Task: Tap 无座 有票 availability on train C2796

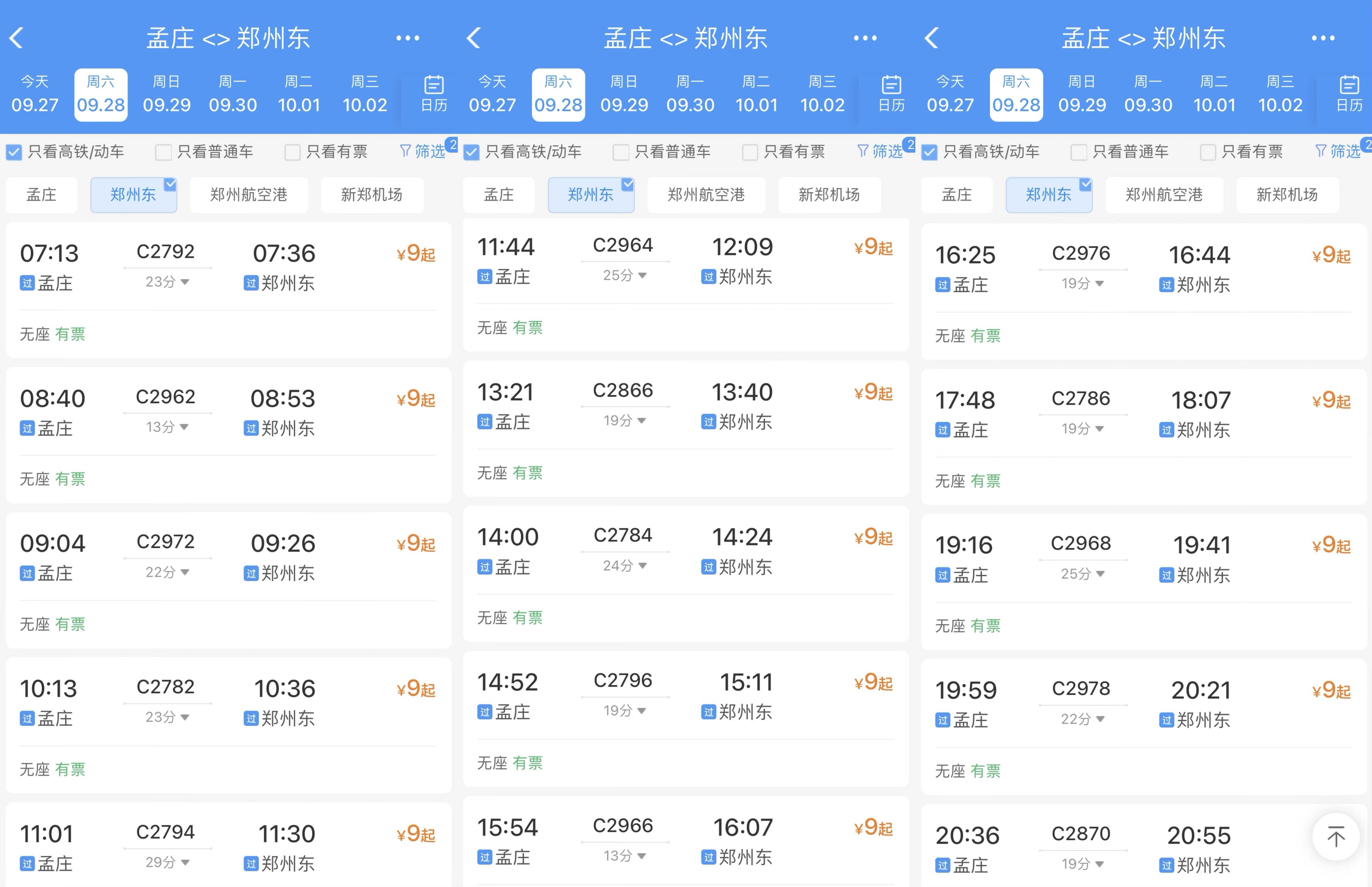Action: [x=510, y=763]
